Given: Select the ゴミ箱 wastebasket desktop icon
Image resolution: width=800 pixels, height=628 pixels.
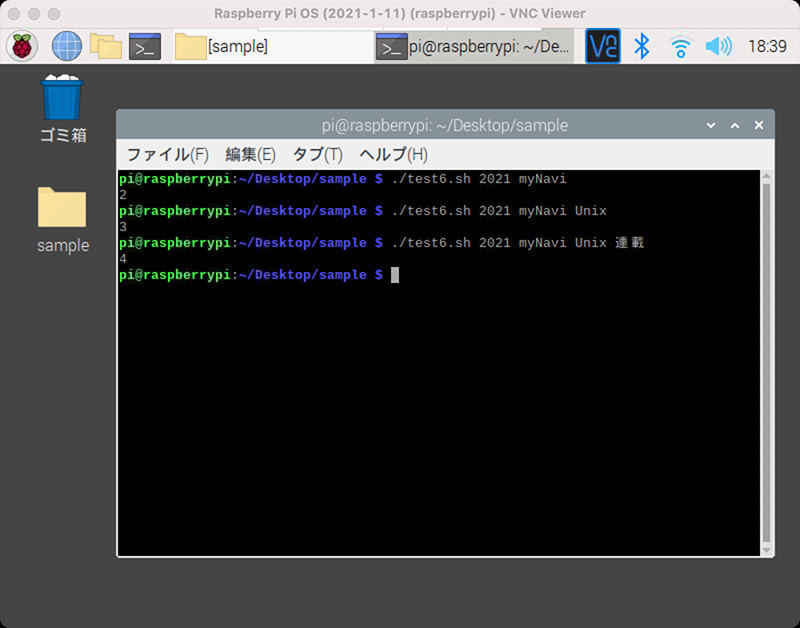Looking at the screenshot, I should 62,109.
